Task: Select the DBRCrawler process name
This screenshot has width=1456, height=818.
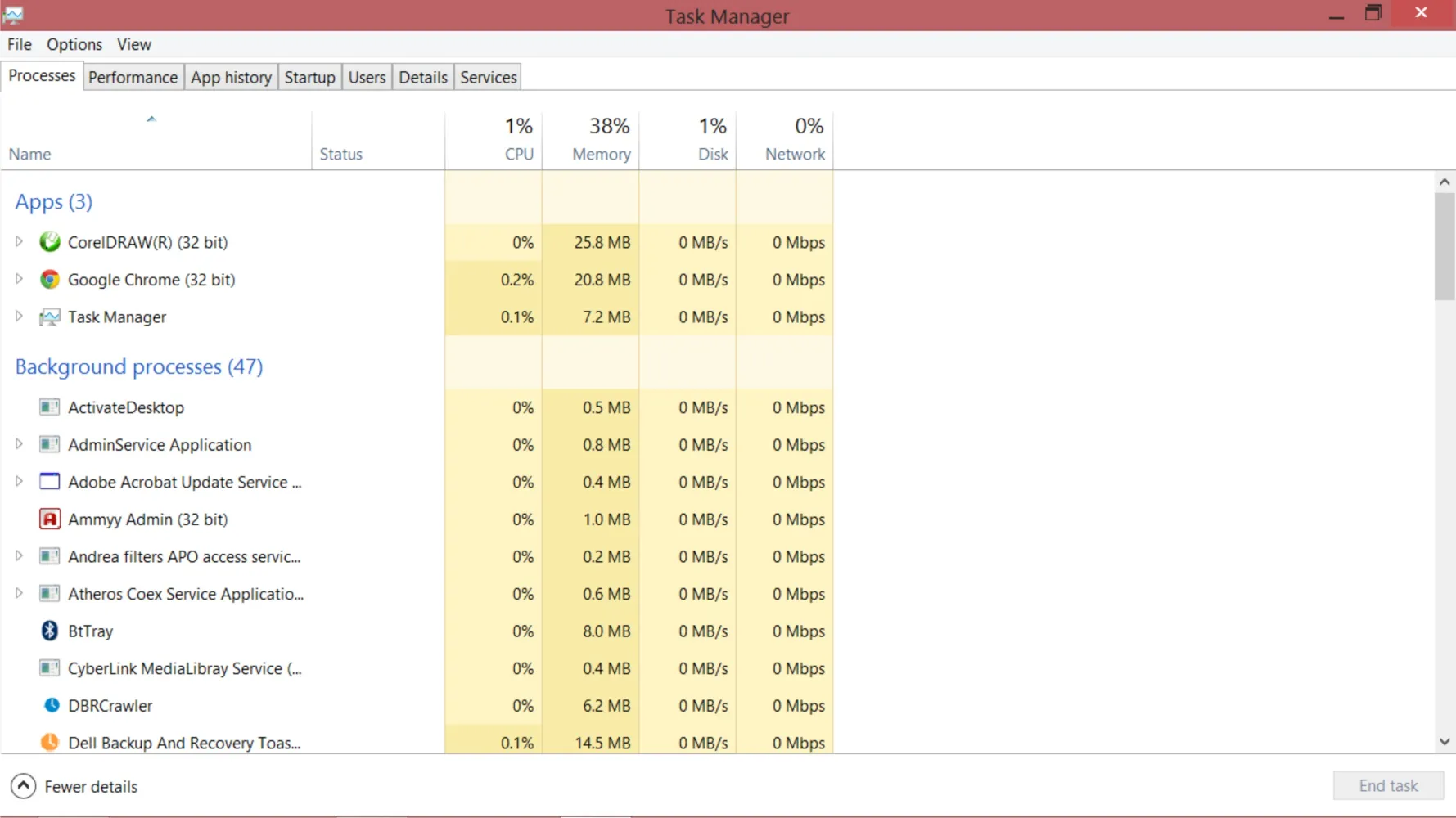Action: click(110, 705)
